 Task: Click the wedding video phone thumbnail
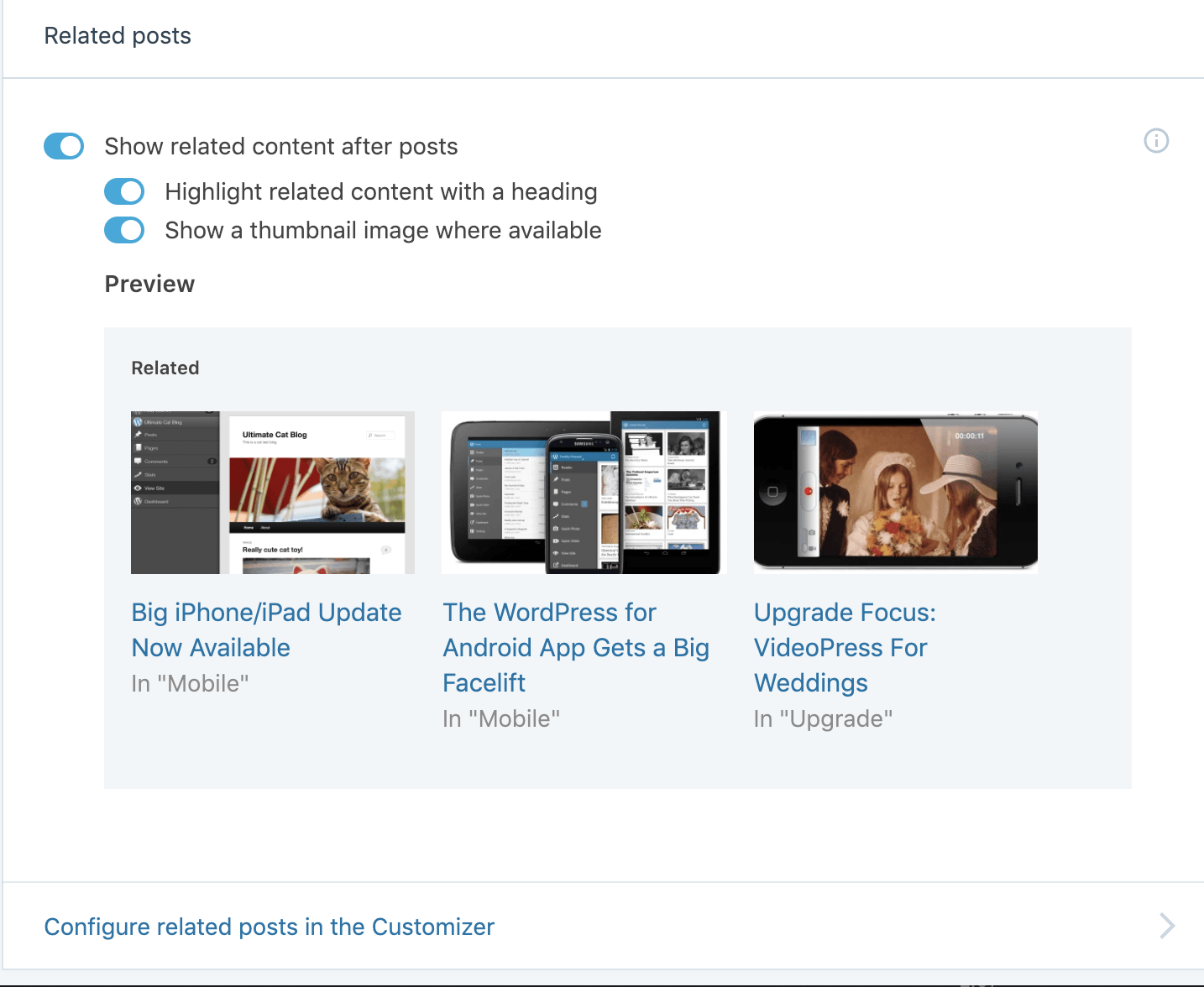tap(895, 493)
